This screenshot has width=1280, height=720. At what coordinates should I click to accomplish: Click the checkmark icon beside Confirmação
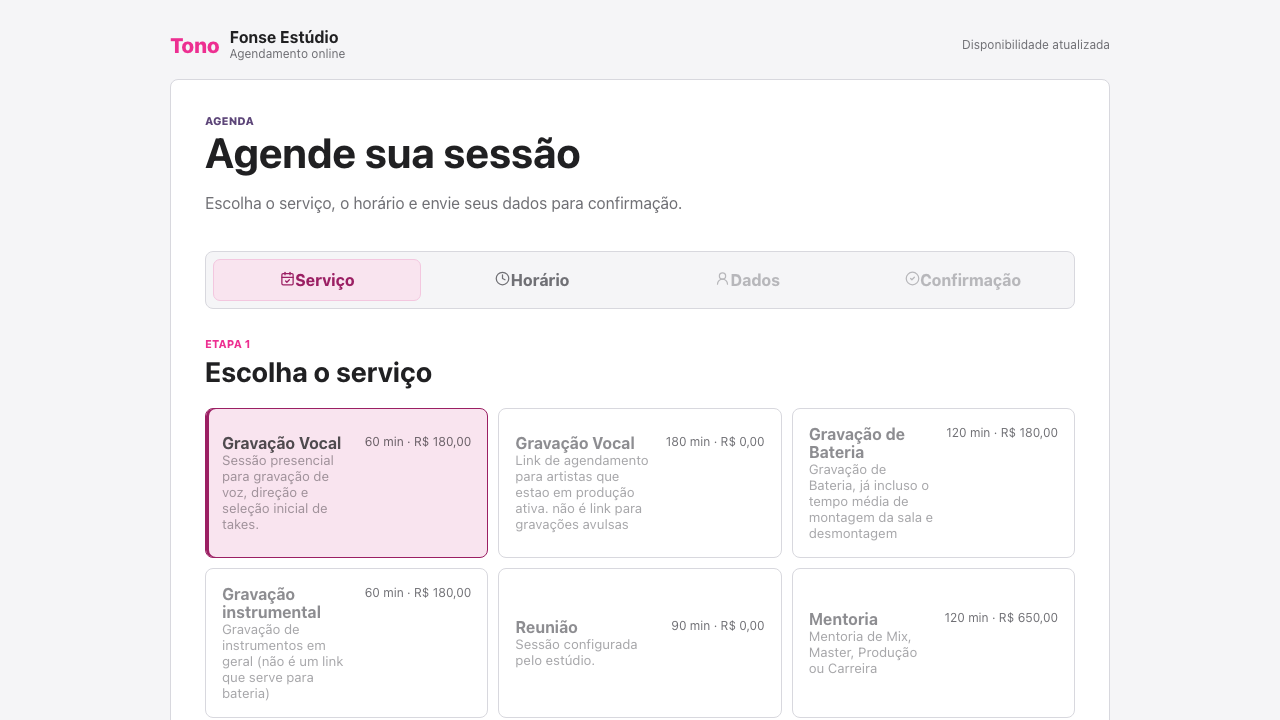912,279
